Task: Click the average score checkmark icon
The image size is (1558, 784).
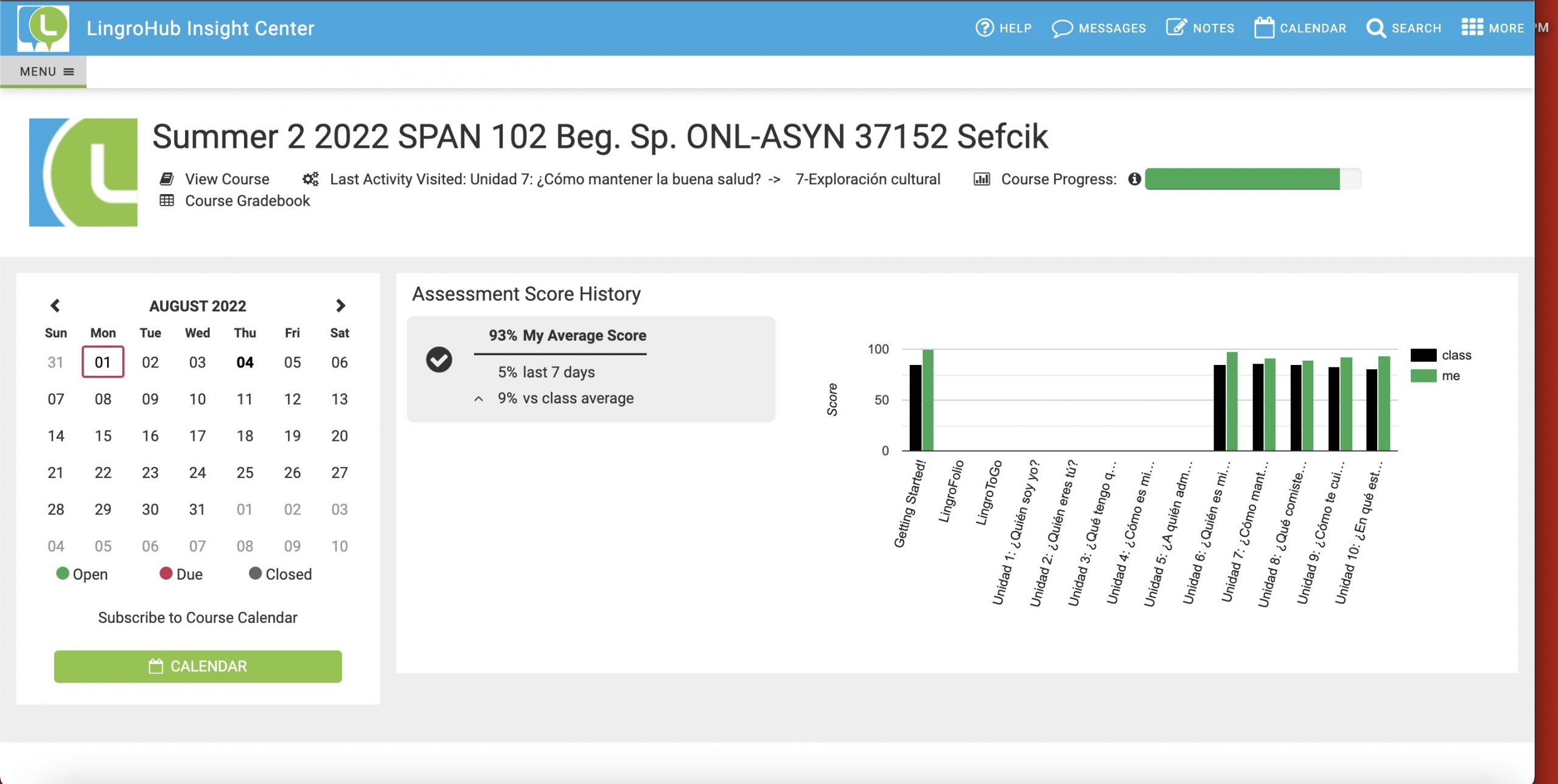Action: point(439,359)
